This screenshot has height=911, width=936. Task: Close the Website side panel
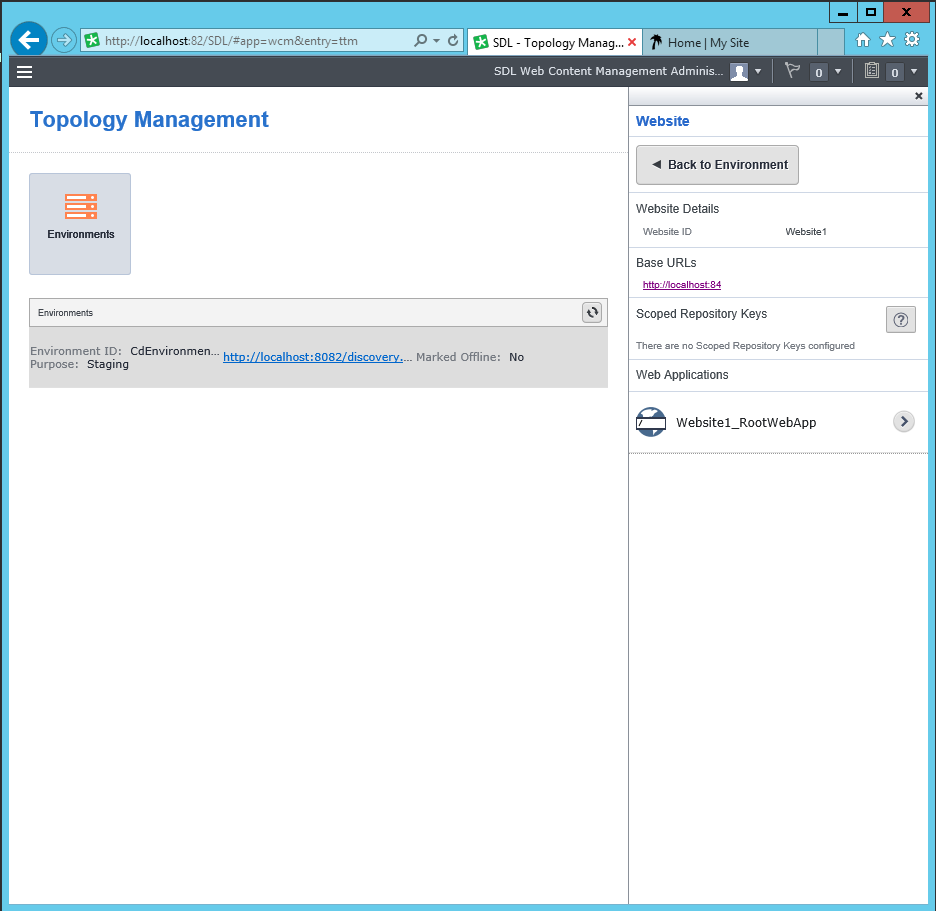tap(919, 96)
